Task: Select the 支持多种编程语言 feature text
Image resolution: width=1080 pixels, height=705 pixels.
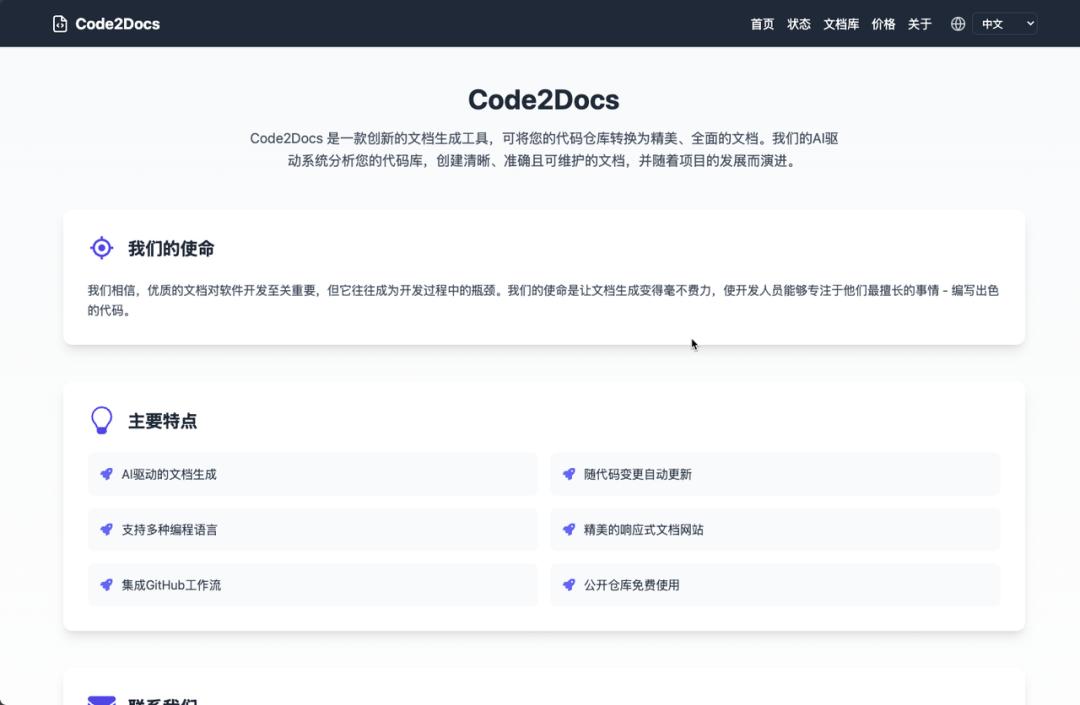Action: 169,529
